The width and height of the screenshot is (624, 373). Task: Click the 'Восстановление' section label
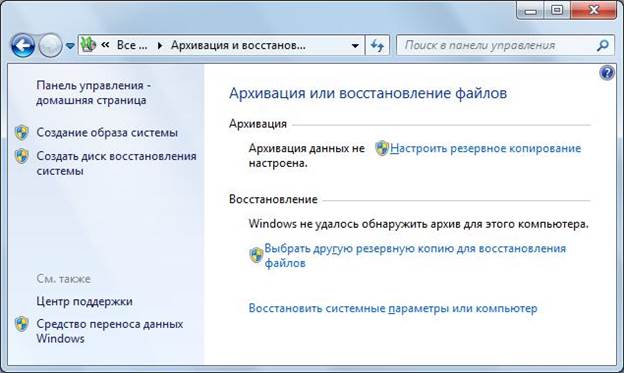[x=273, y=199]
